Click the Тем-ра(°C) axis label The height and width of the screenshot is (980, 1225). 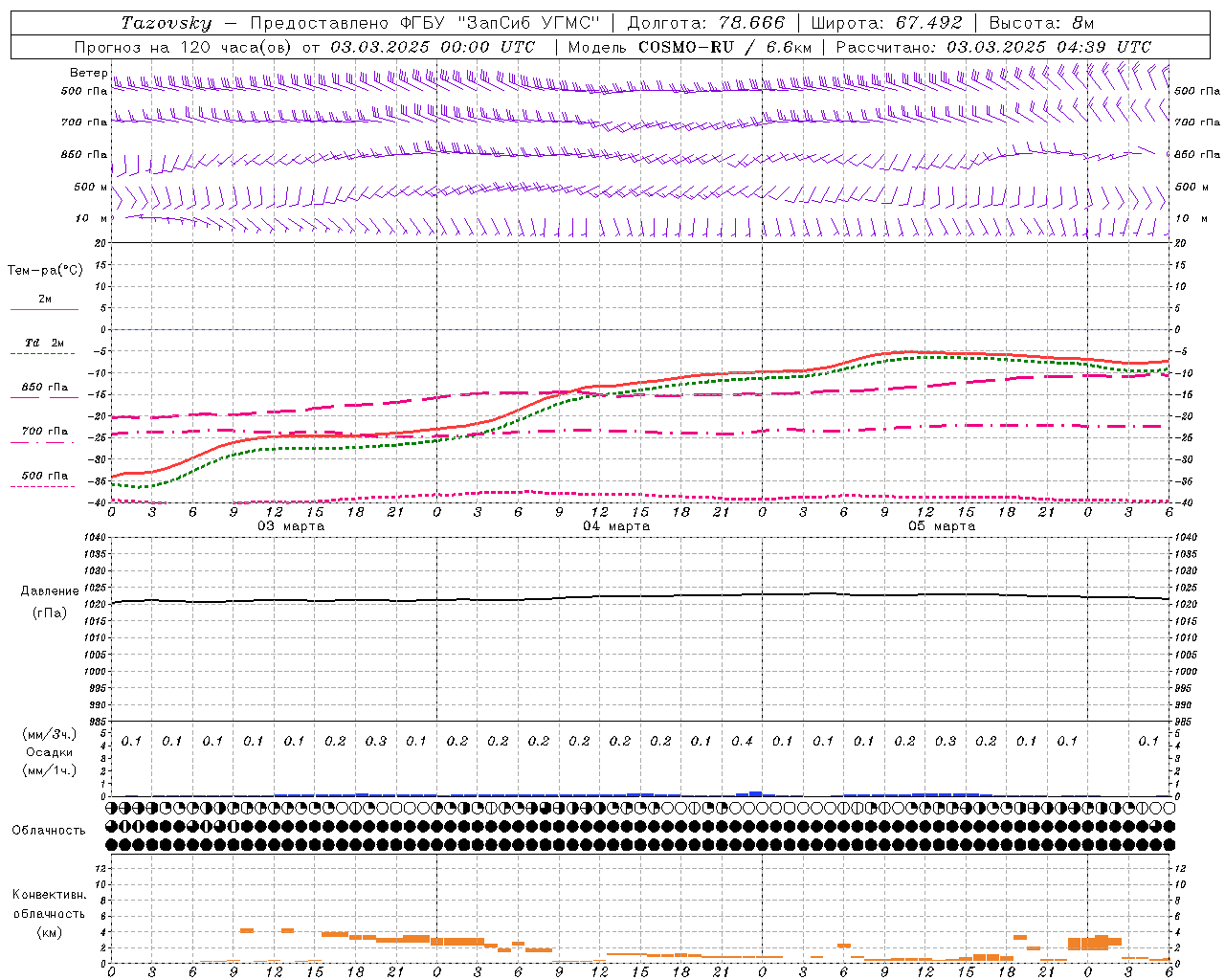(45, 271)
